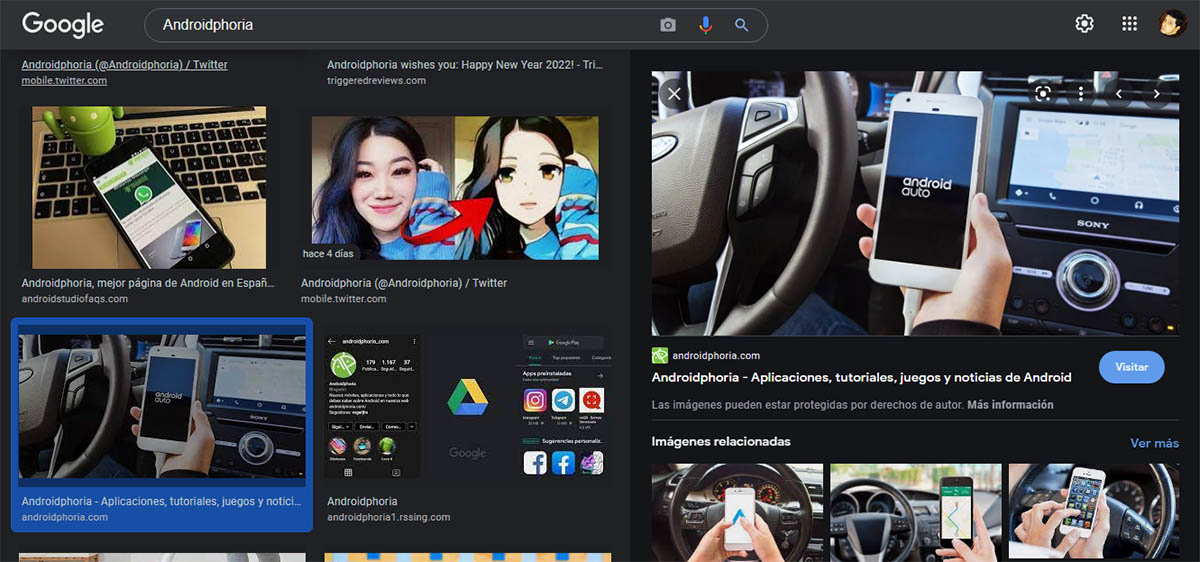Image resolution: width=1200 pixels, height=562 pixels.
Task: Open the Google apps grid
Action: [x=1130, y=24]
